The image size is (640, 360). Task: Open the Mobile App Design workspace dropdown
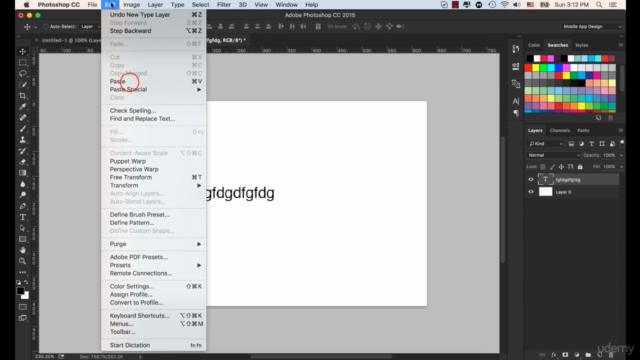click(x=591, y=27)
